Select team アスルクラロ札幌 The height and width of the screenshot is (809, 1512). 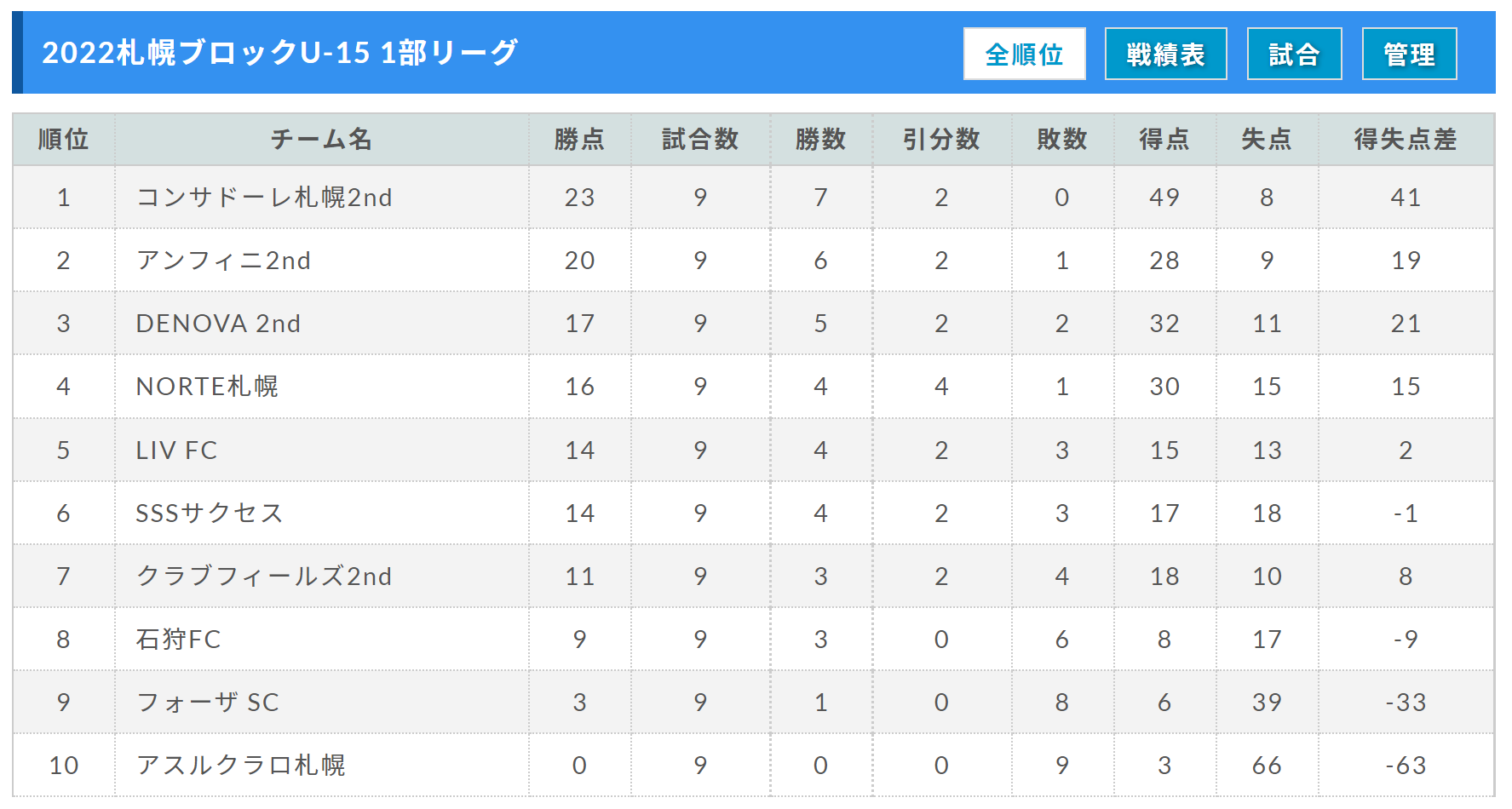pyautogui.click(x=241, y=765)
